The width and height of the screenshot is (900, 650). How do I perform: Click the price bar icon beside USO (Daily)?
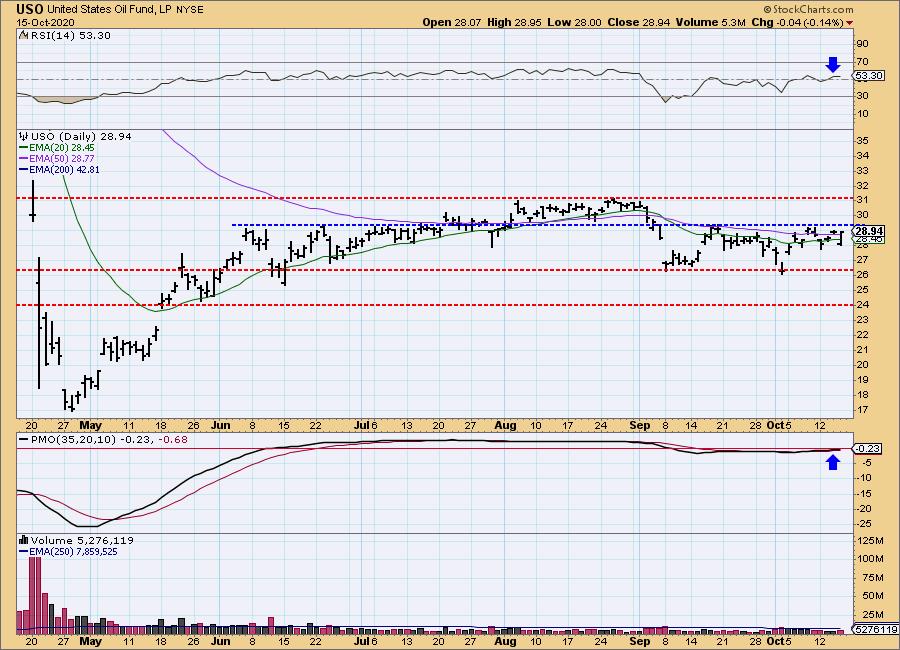pyautogui.click(x=24, y=136)
